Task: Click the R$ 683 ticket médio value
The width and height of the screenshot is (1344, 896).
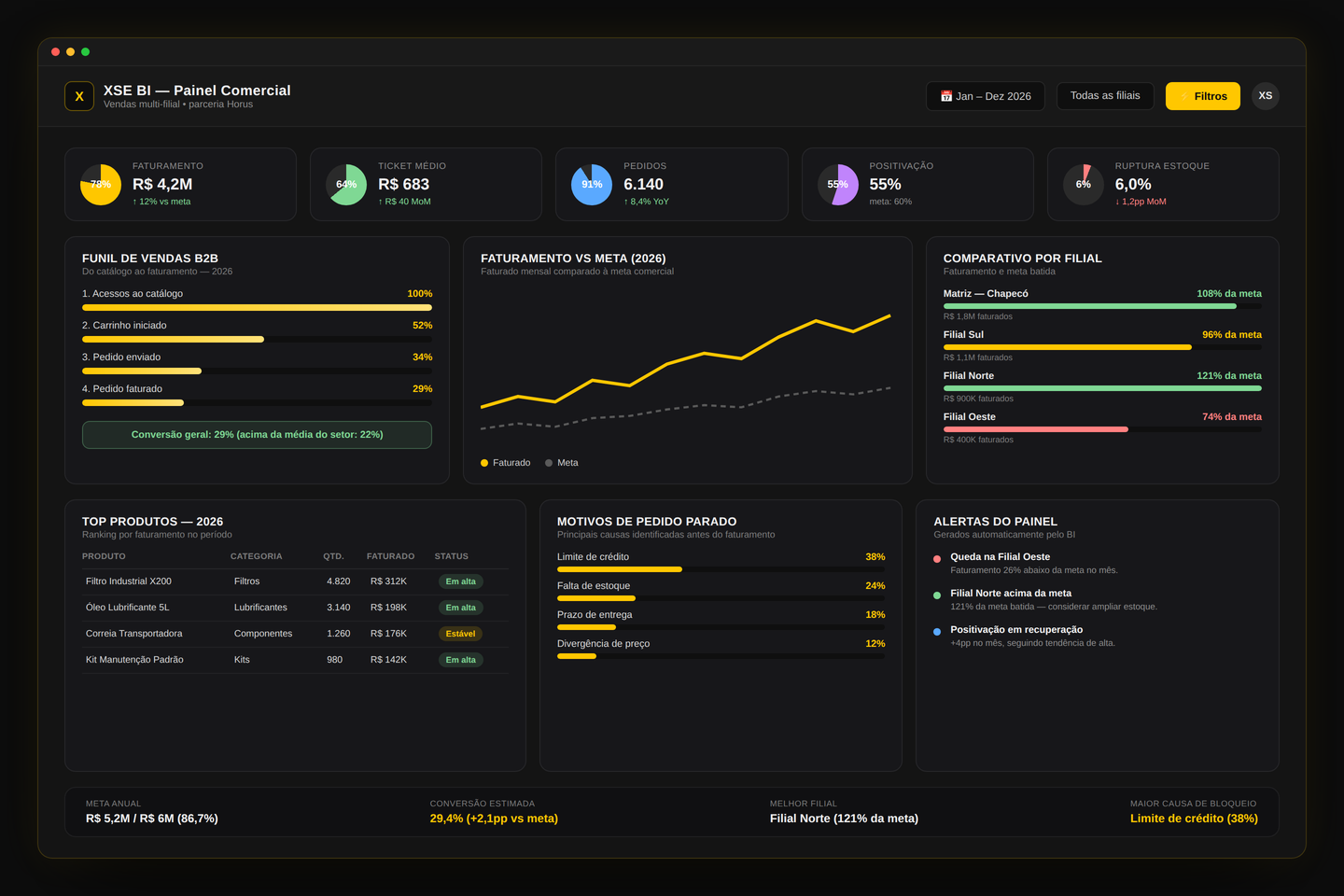Action: [403, 185]
